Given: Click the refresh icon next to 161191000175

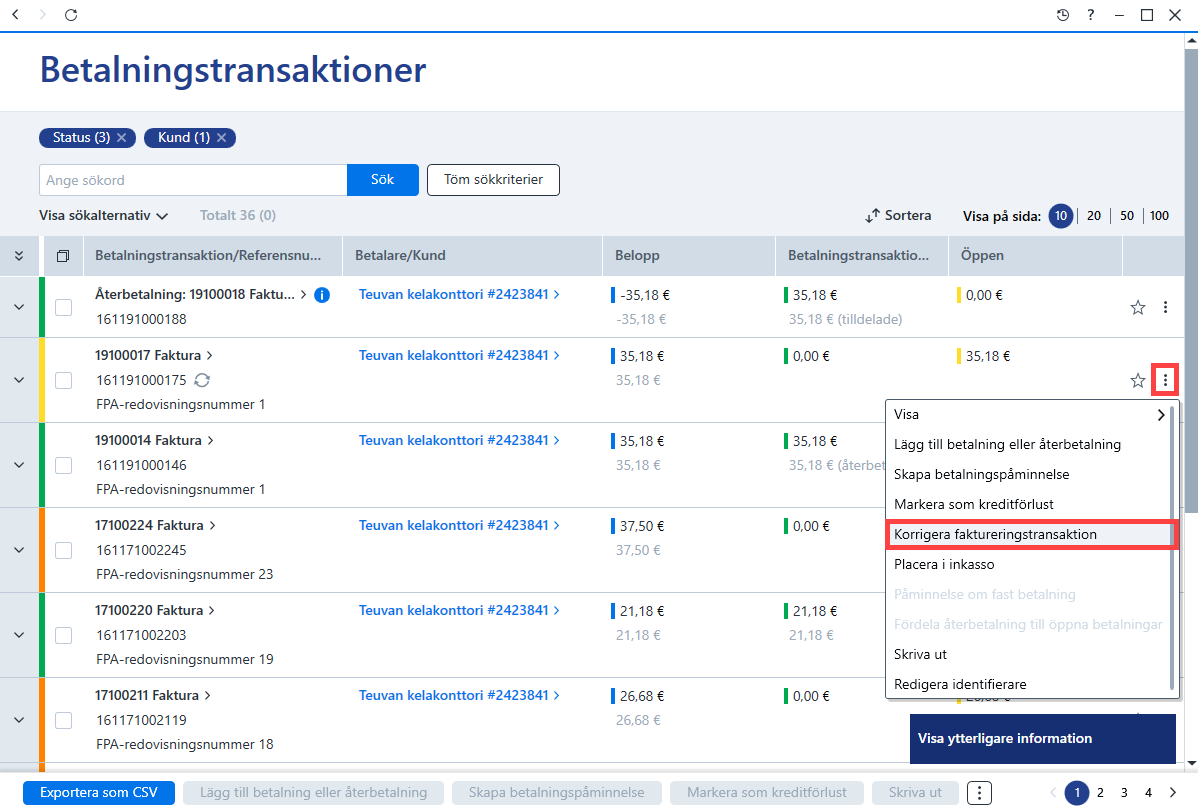Looking at the screenshot, I should coord(202,380).
